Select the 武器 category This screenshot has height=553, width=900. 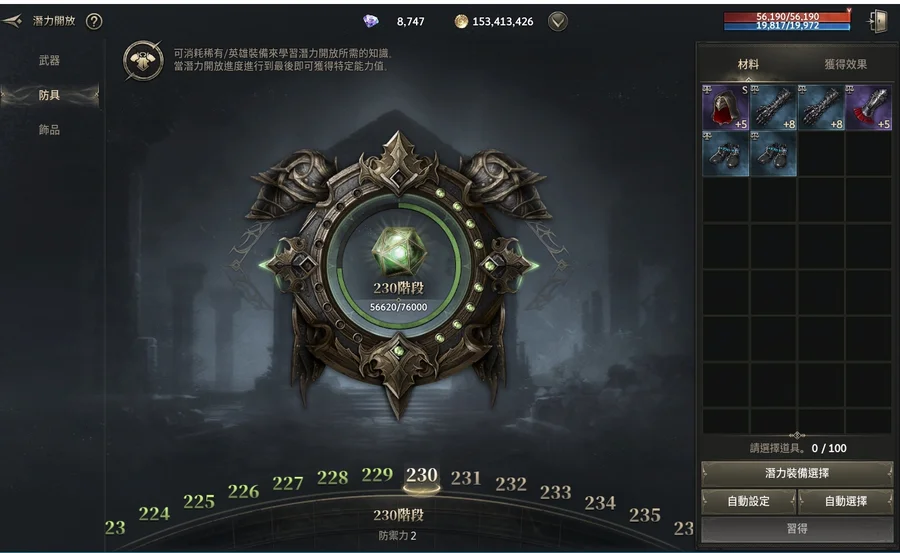point(49,60)
